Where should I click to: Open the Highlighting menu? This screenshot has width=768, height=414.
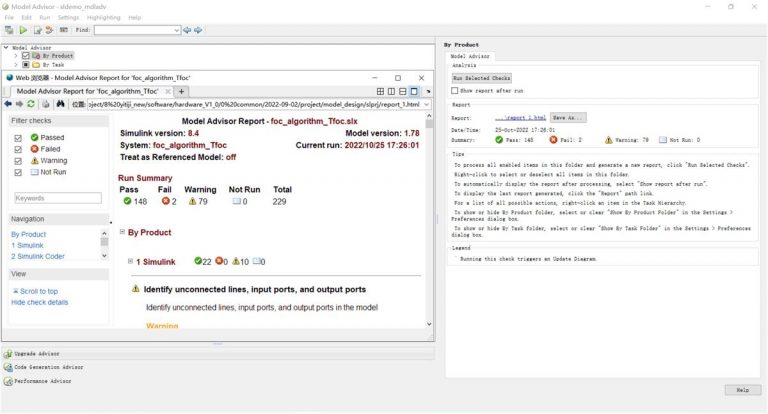click(103, 18)
